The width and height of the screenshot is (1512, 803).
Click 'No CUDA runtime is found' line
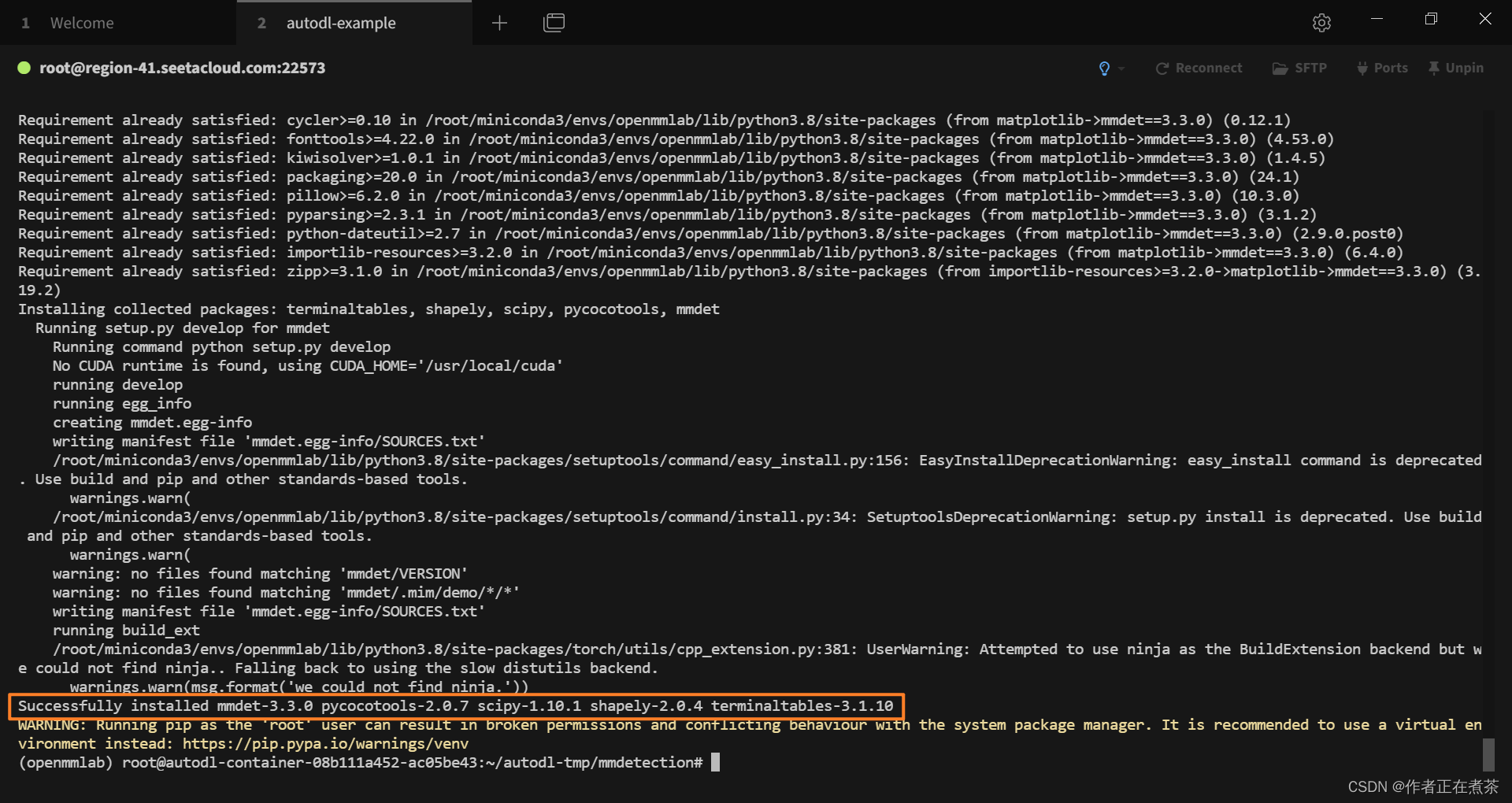click(307, 366)
